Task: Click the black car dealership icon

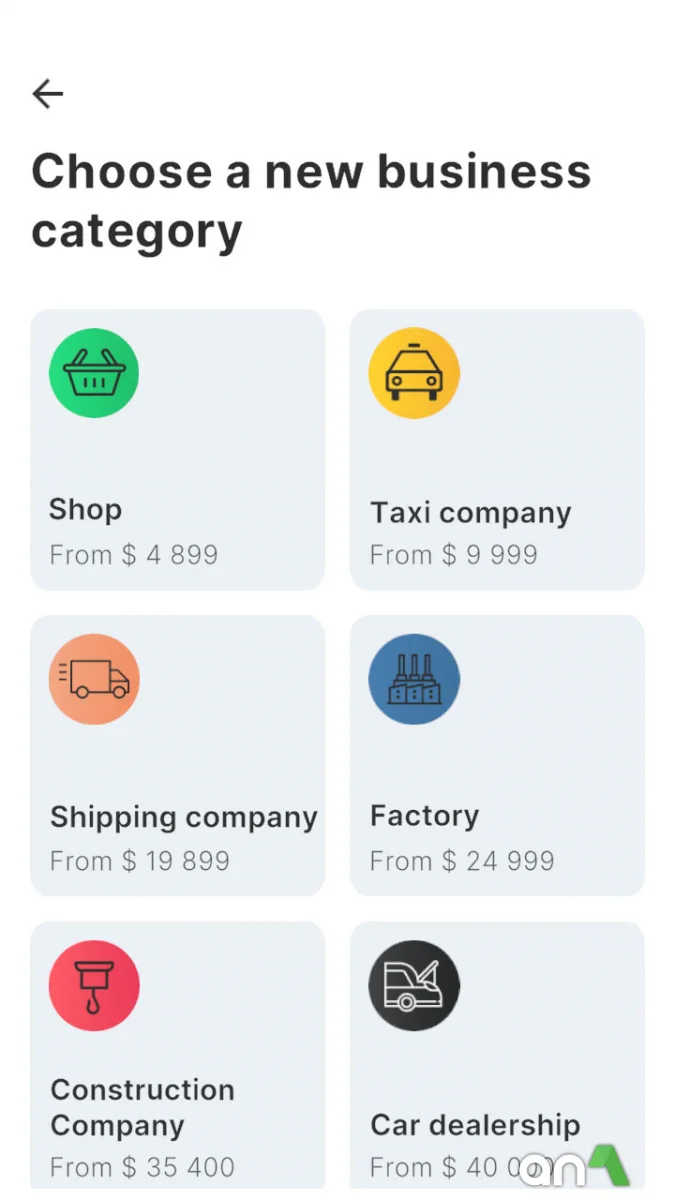Action: click(x=414, y=985)
